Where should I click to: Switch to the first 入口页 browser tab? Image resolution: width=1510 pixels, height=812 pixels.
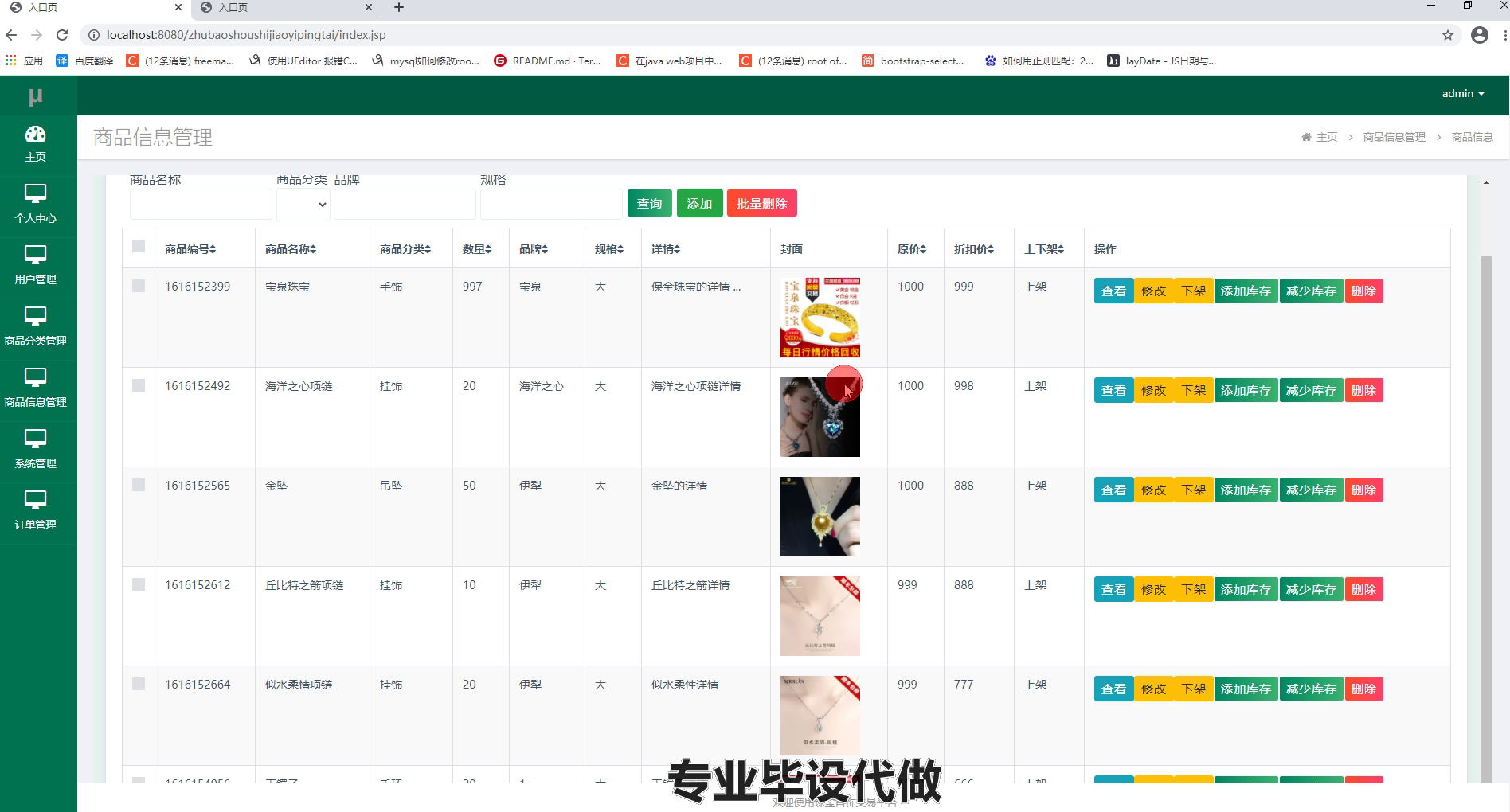[94, 8]
